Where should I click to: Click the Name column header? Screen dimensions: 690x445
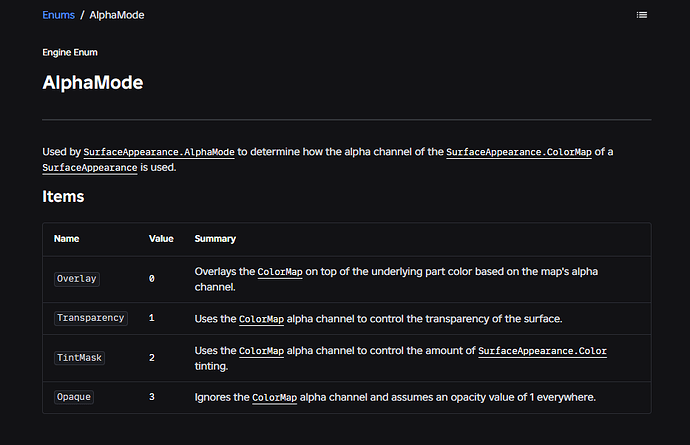point(66,239)
